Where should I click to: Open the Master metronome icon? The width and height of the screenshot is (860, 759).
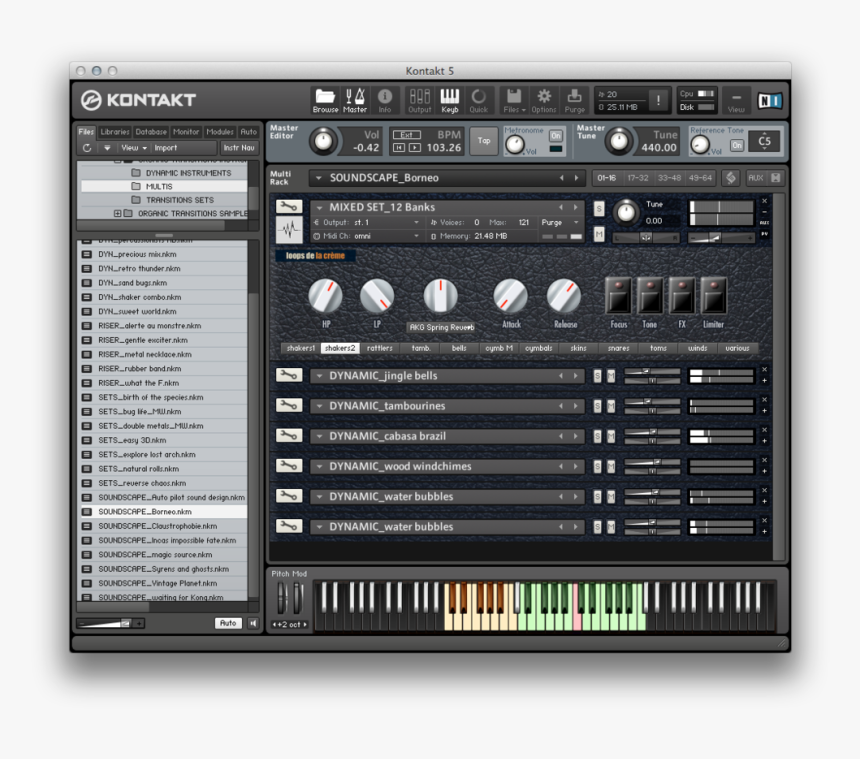click(x=355, y=100)
